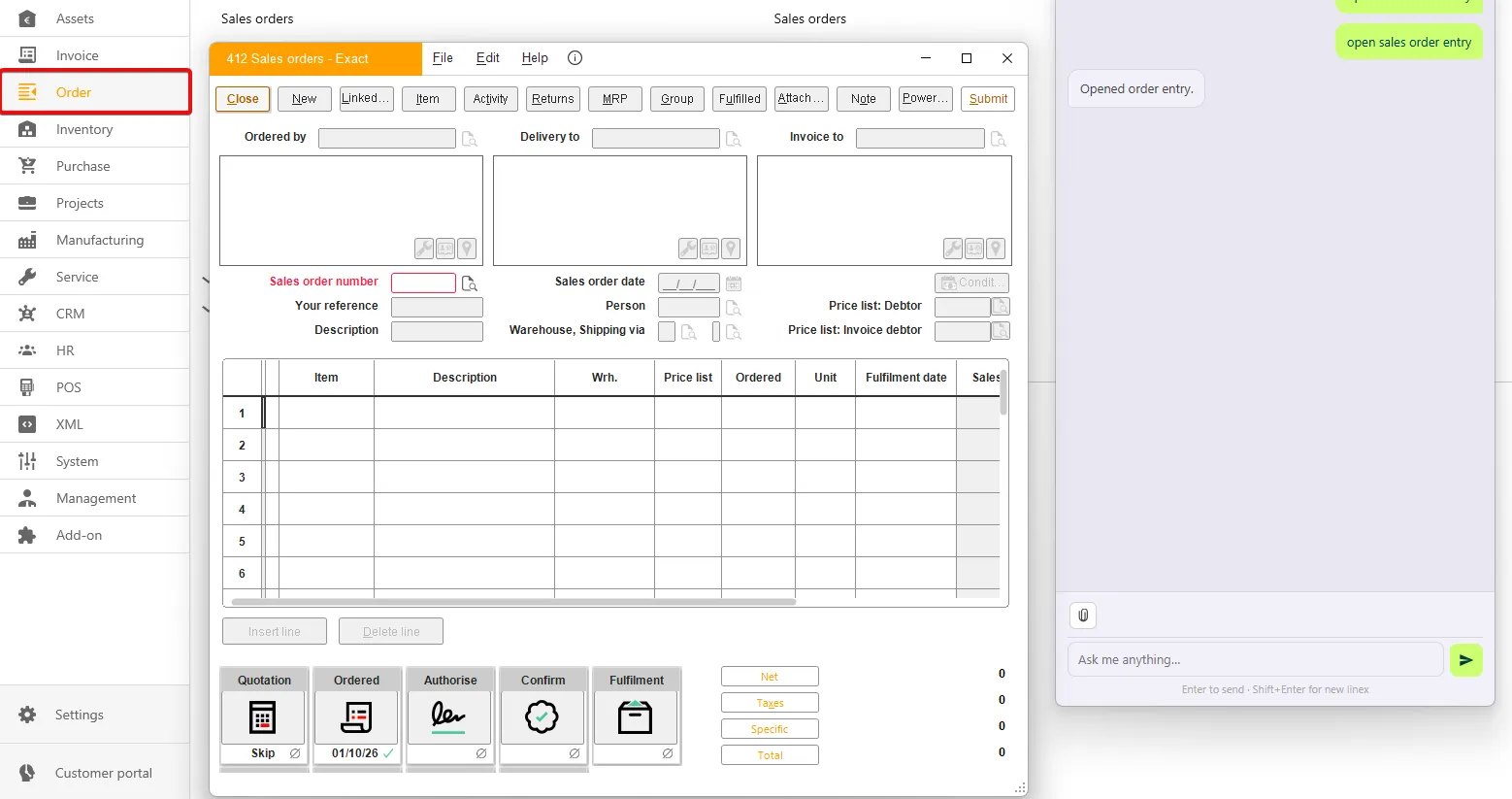Click the Taxes totals button
Viewport: 1512px width, 799px height.
tap(770, 703)
